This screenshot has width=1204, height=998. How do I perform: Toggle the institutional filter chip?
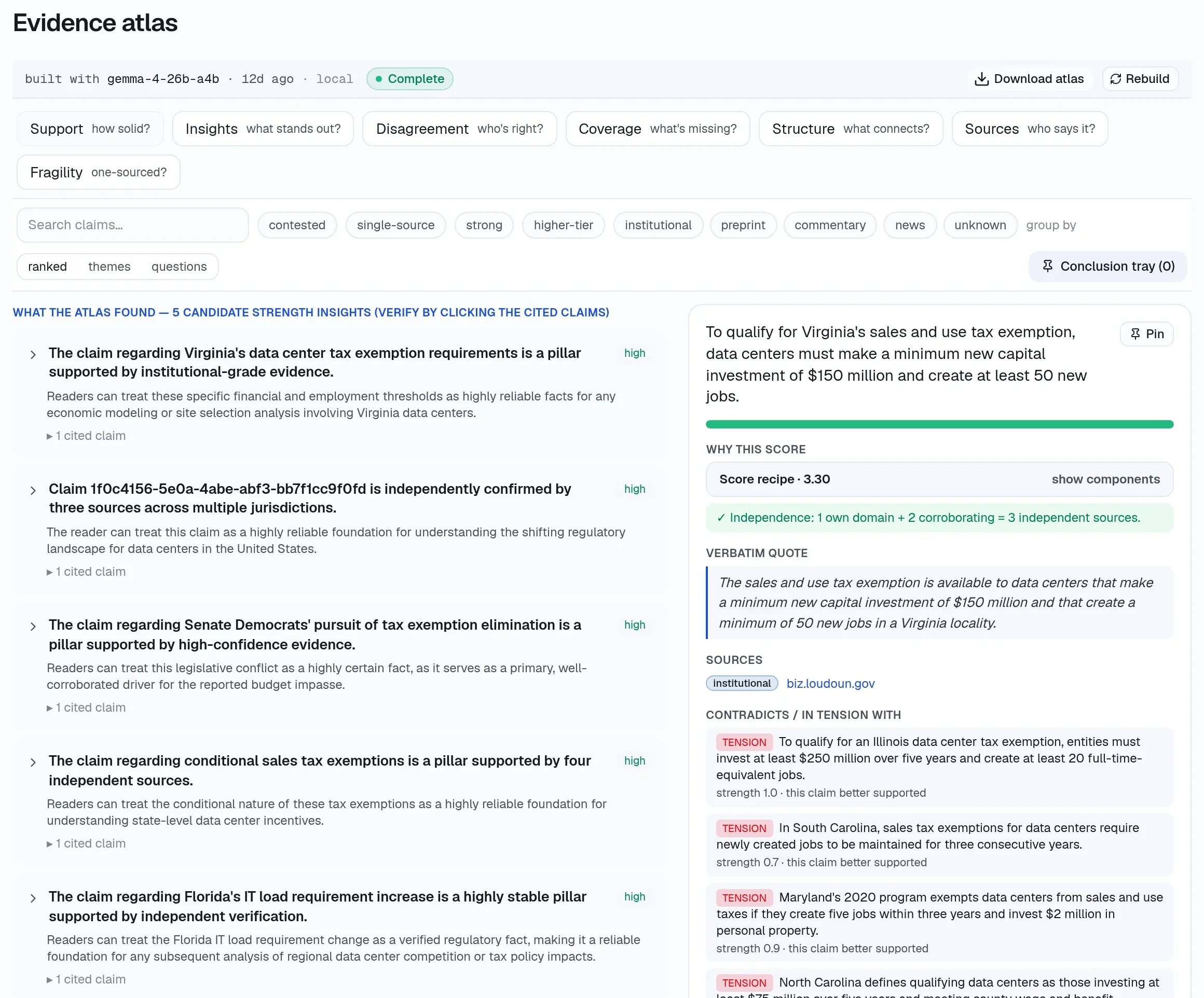coord(658,225)
